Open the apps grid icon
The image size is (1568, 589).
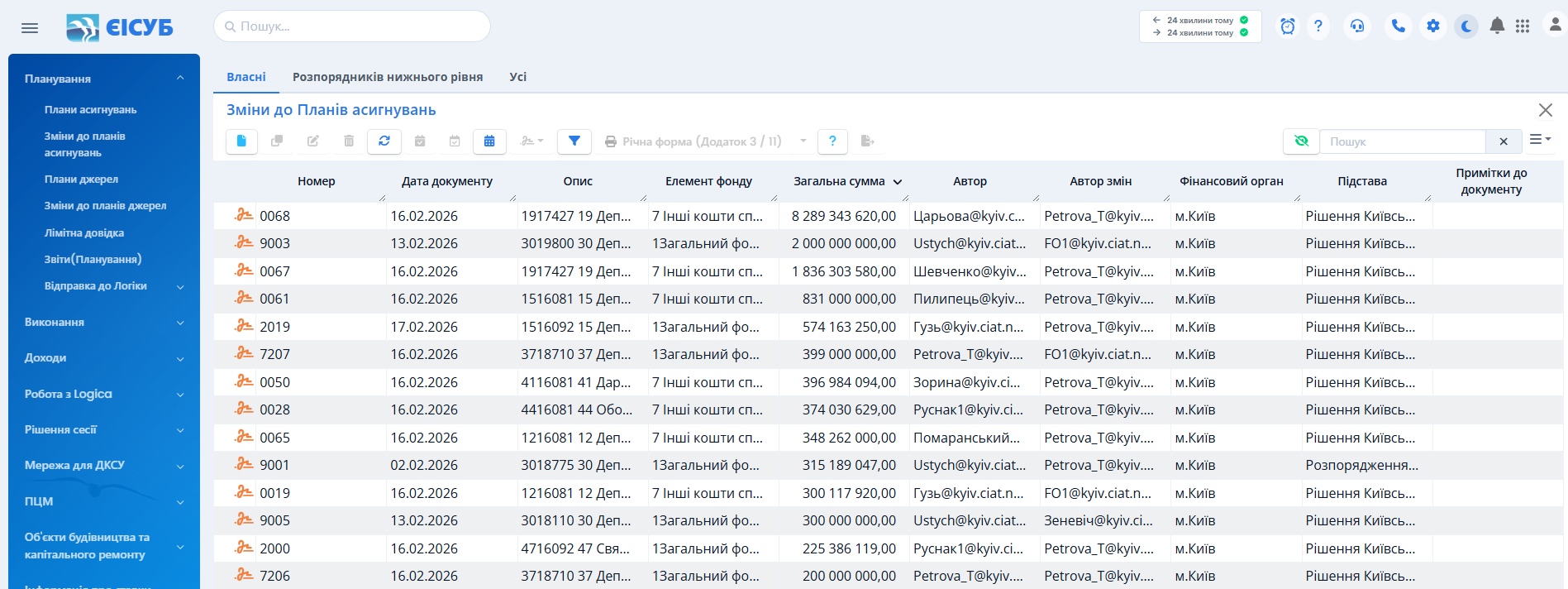1523,26
